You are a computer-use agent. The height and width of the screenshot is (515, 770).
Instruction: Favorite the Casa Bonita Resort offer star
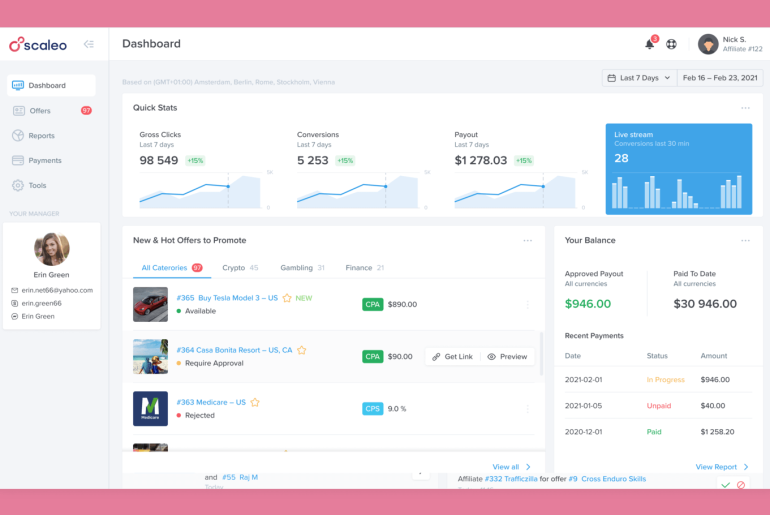302,350
